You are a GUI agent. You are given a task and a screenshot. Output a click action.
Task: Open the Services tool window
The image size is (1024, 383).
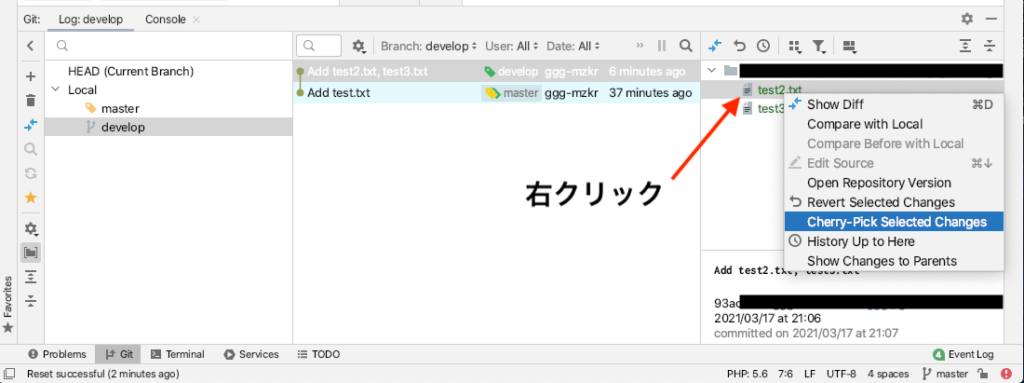point(251,354)
